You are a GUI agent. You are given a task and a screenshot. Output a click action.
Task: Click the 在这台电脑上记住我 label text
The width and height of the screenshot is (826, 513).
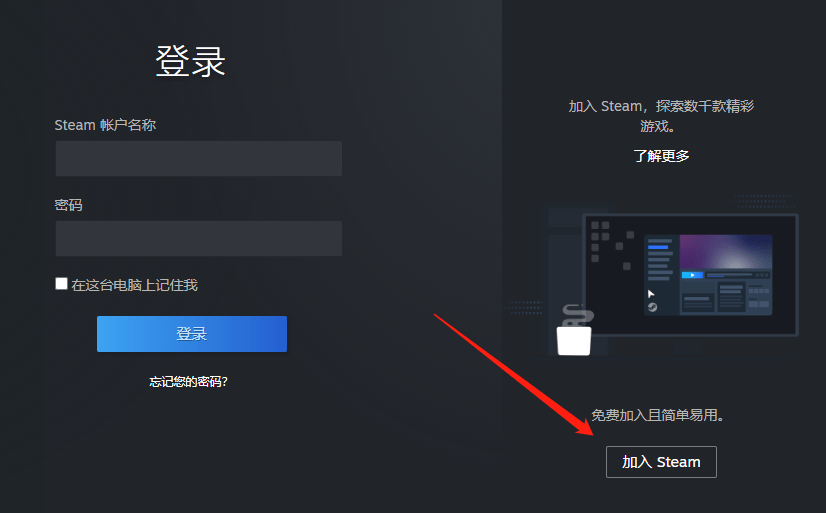pyautogui.click(x=134, y=285)
